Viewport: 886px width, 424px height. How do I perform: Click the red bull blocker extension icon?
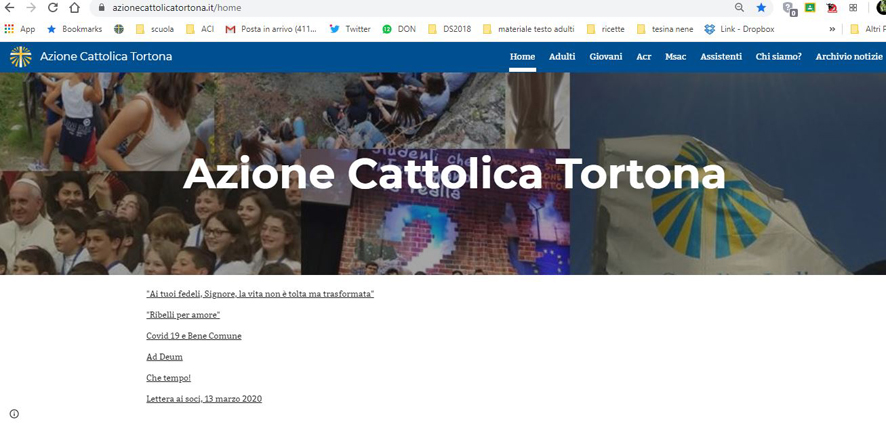tap(832, 8)
